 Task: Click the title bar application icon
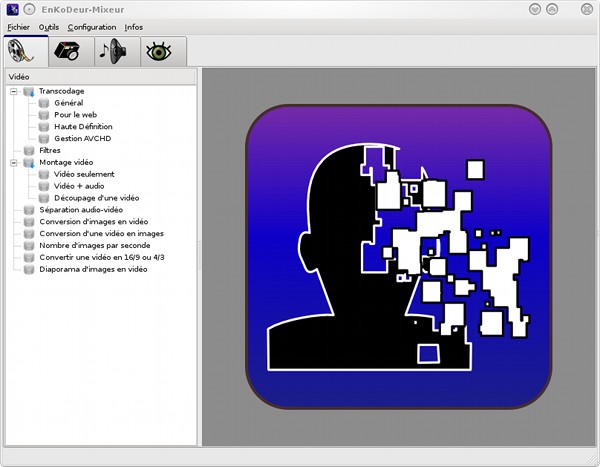13,9
